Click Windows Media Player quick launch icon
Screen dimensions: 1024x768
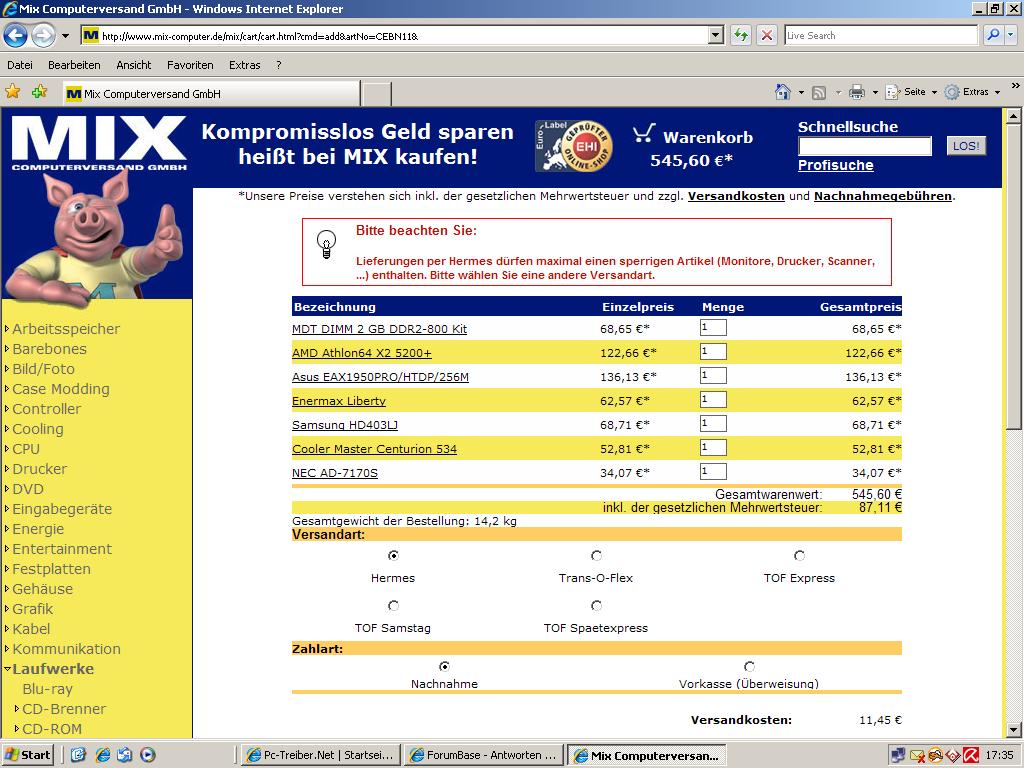tap(148, 755)
